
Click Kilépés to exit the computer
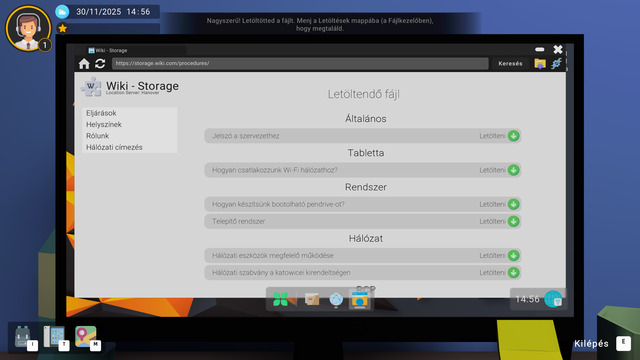[x=591, y=344]
